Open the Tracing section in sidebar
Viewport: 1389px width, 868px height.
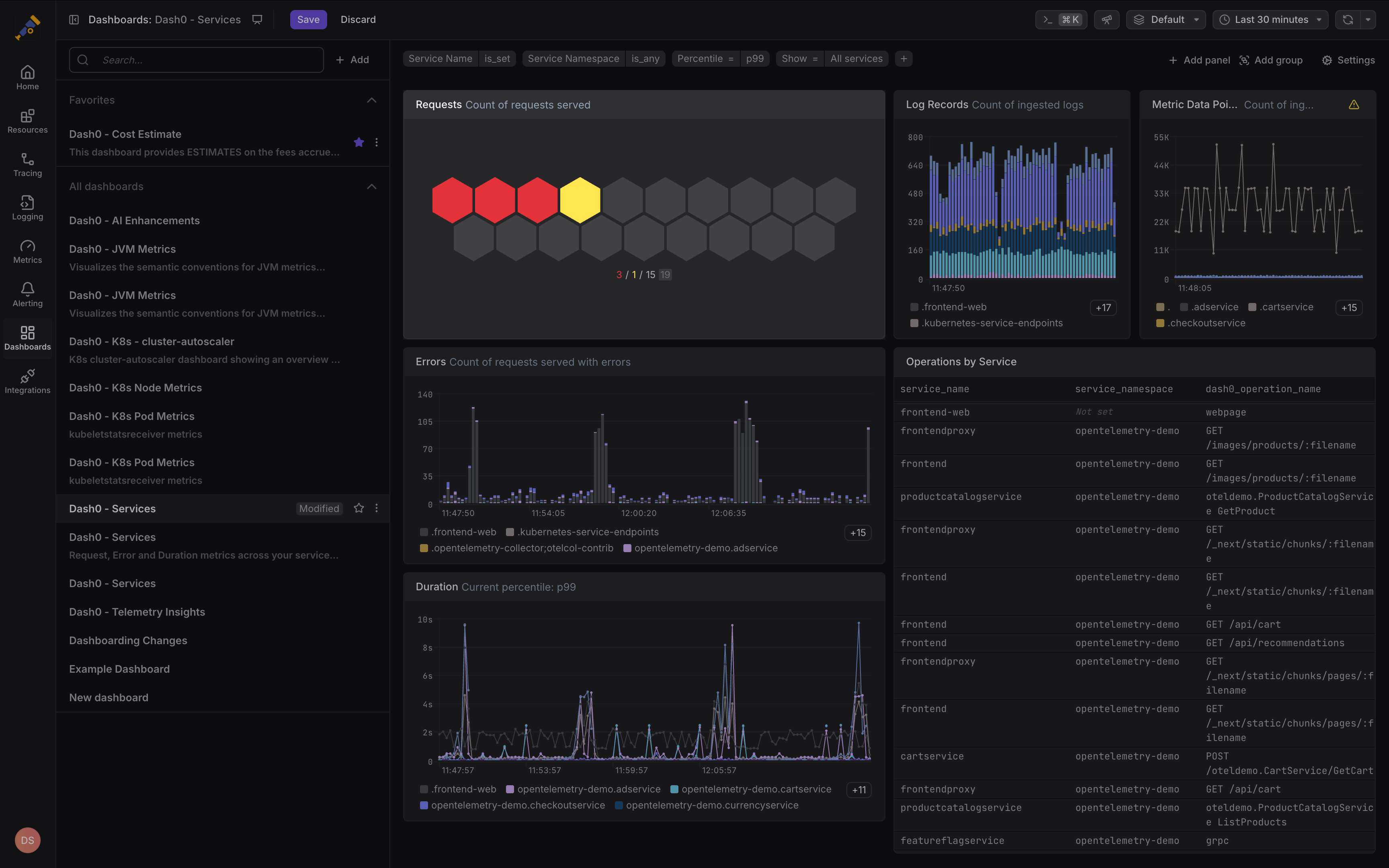point(28,165)
